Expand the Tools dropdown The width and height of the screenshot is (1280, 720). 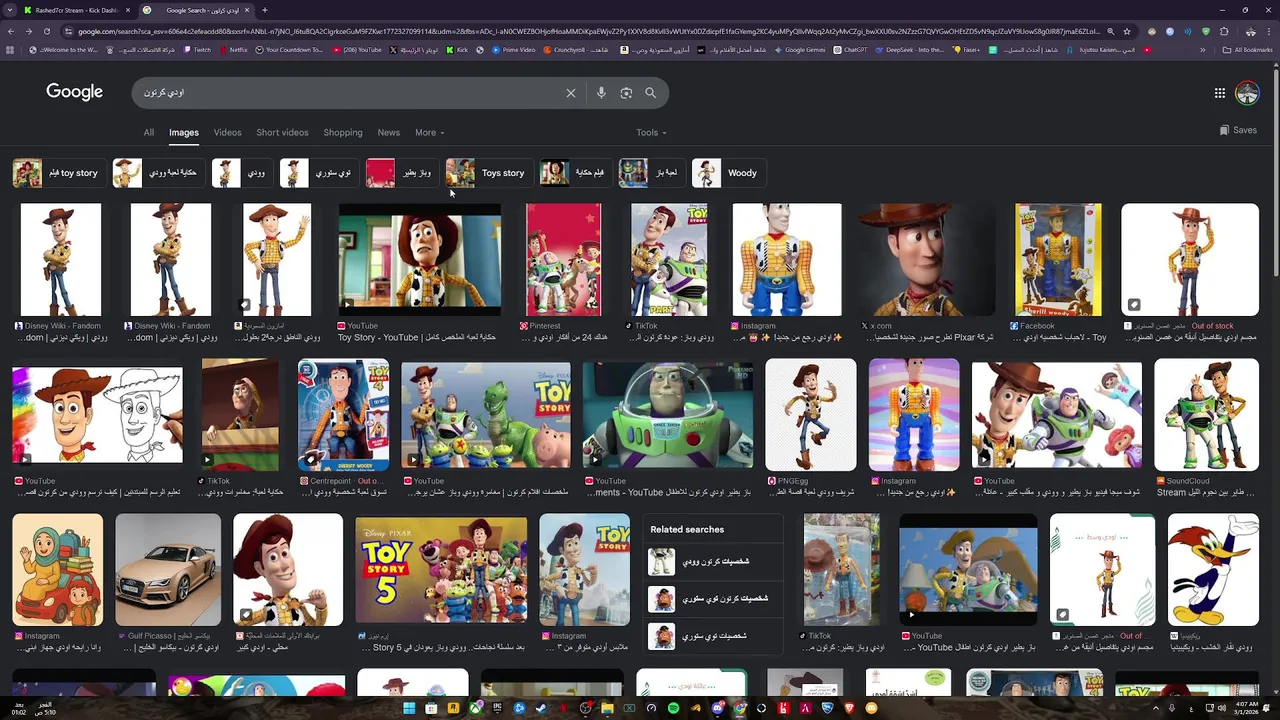tap(651, 132)
